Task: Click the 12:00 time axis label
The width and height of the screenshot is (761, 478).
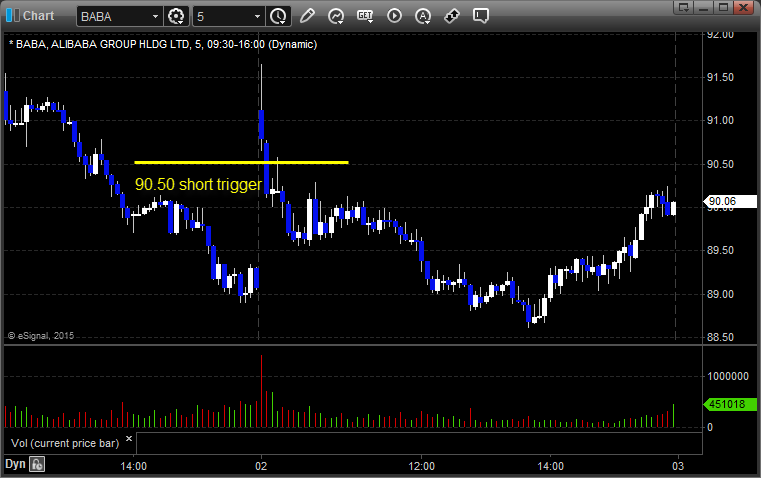Action: [421, 466]
